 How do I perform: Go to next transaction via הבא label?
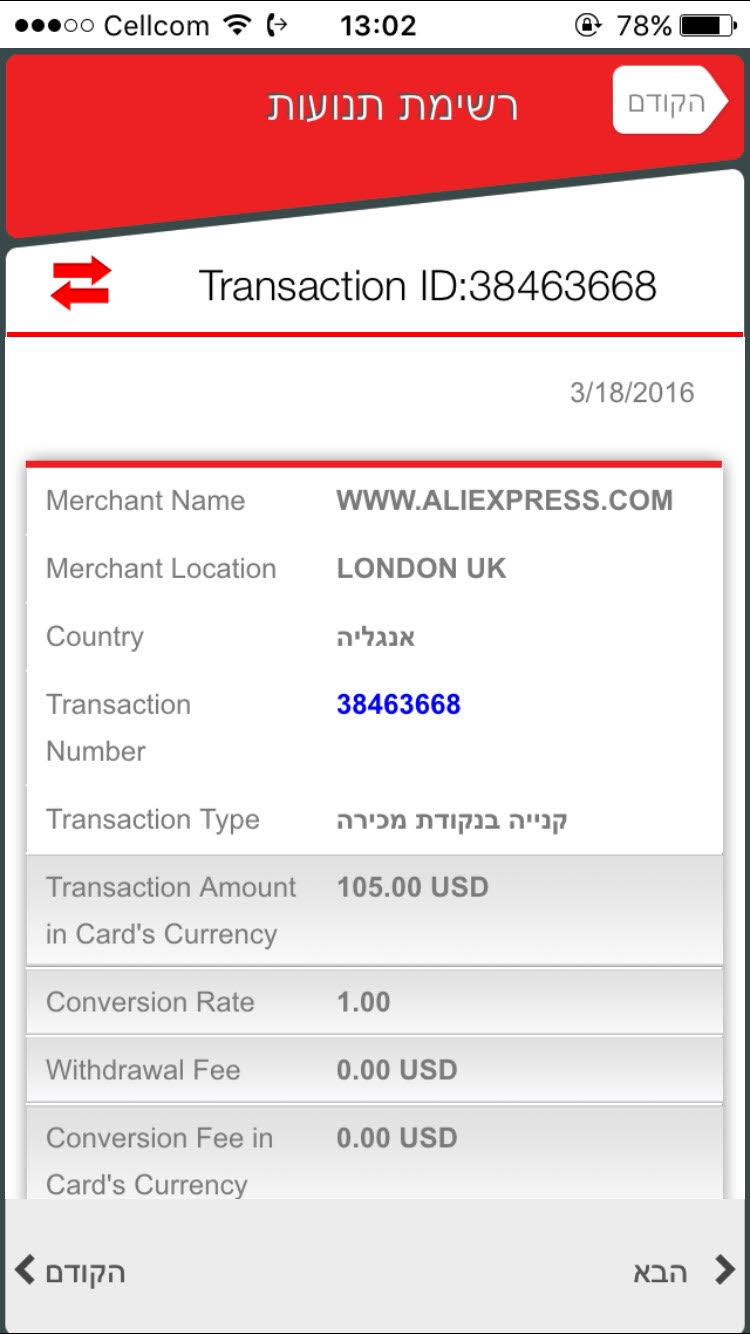[x=660, y=1272]
